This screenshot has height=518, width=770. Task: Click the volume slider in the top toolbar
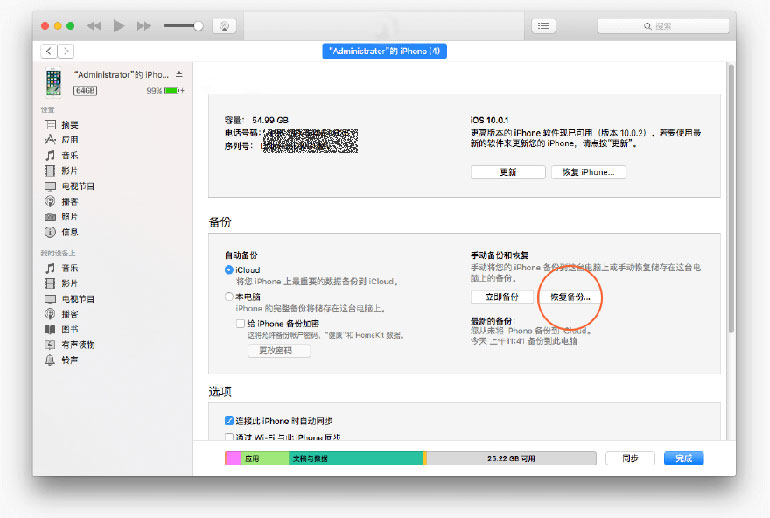(183, 26)
